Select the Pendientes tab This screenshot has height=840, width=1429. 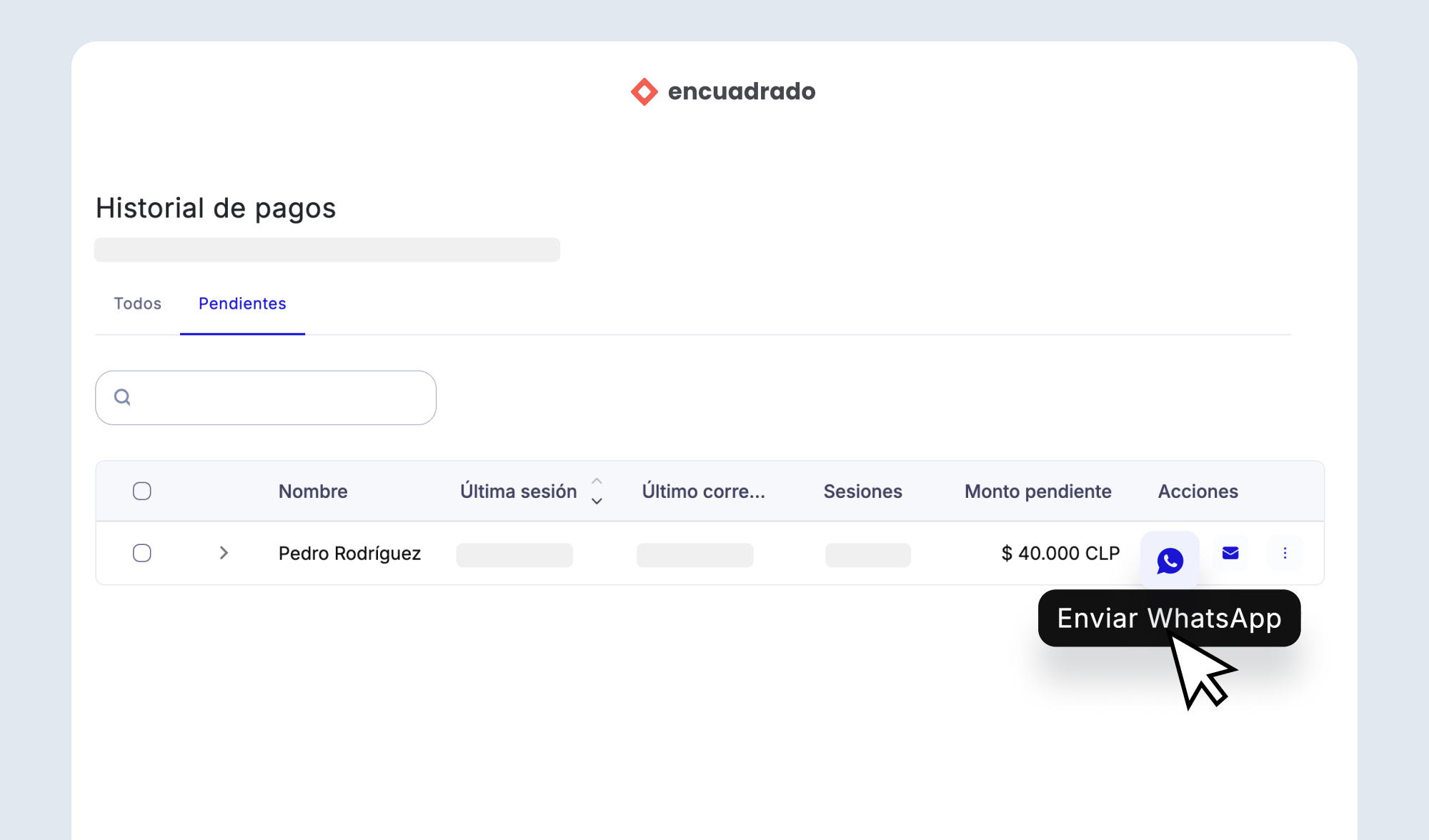242,304
